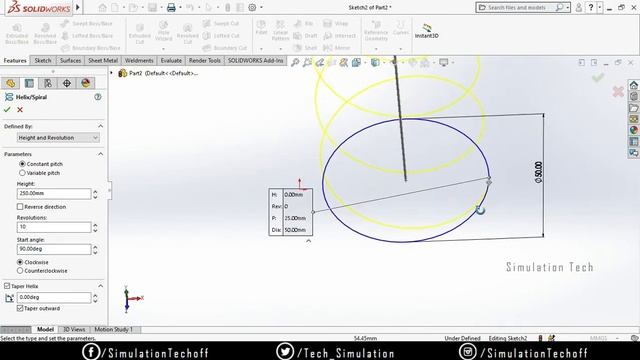640x360 pixels.
Task: Click the Home icon in the quick access bar
Action: point(102,7)
